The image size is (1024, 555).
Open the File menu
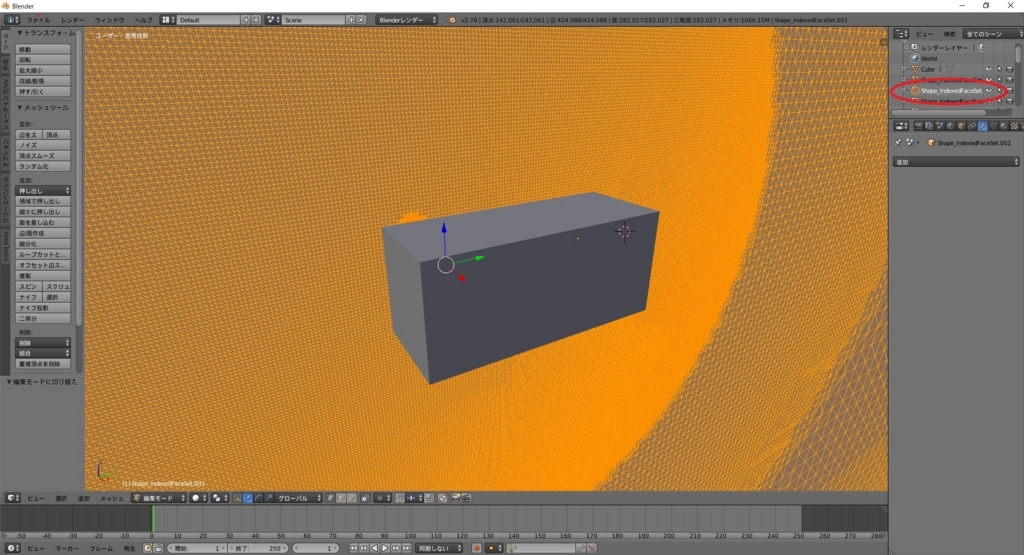tap(38, 20)
